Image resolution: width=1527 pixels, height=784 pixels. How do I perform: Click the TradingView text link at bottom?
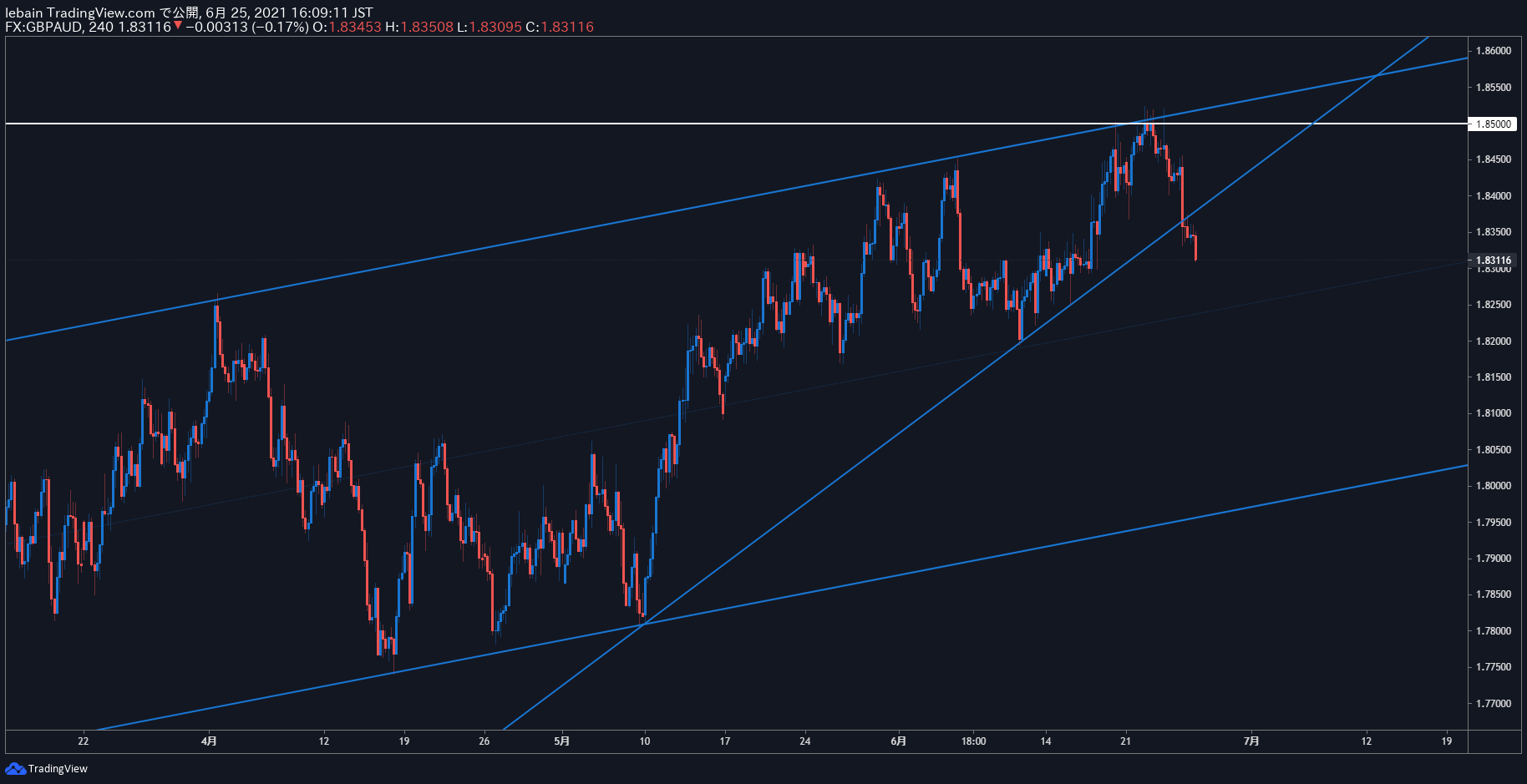click(x=58, y=769)
